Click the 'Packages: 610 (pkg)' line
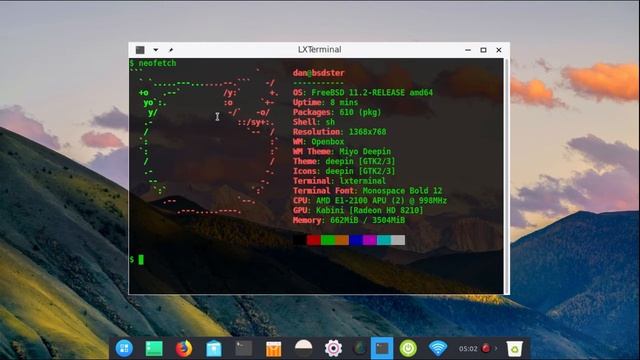 click(x=337, y=112)
